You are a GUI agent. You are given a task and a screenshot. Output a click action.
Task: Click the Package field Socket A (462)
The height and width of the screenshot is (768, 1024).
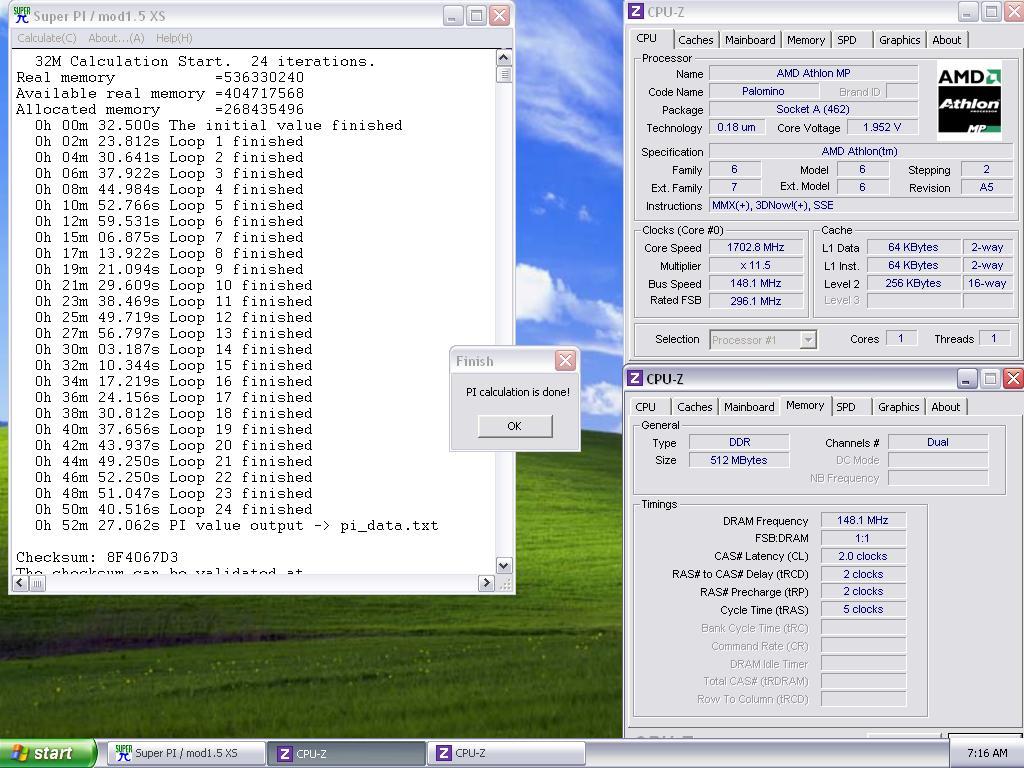(x=813, y=109)
